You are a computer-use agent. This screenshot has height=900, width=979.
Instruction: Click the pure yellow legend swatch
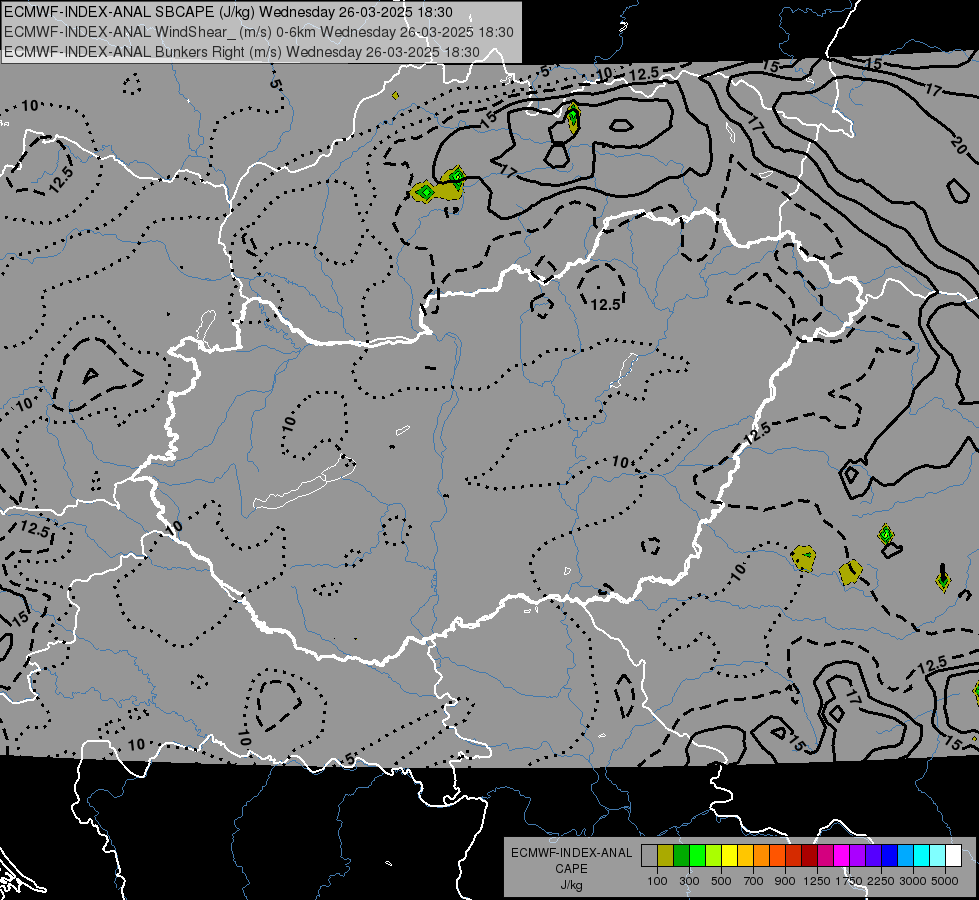pos(729,855)
